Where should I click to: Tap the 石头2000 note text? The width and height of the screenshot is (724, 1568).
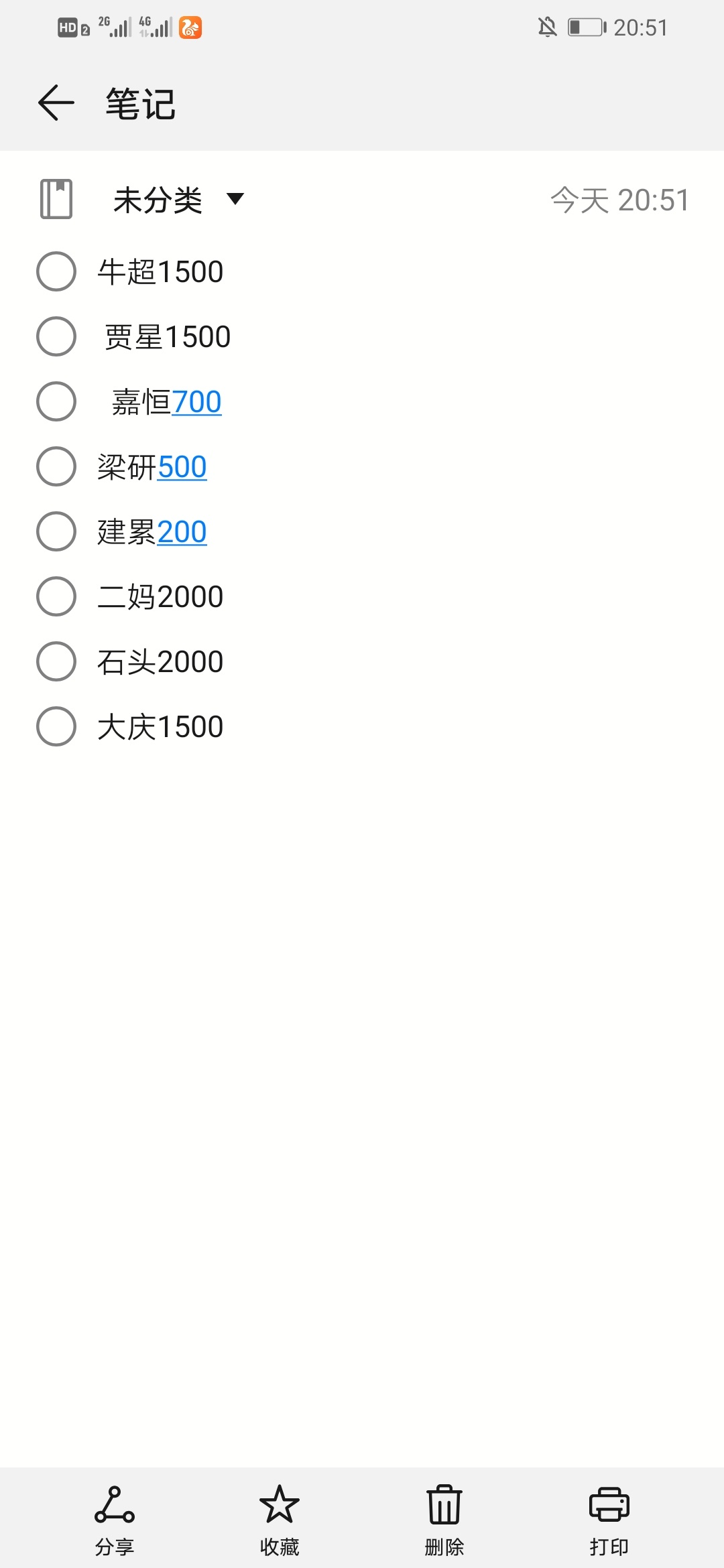pyautogui.click(x=160, y=662)
